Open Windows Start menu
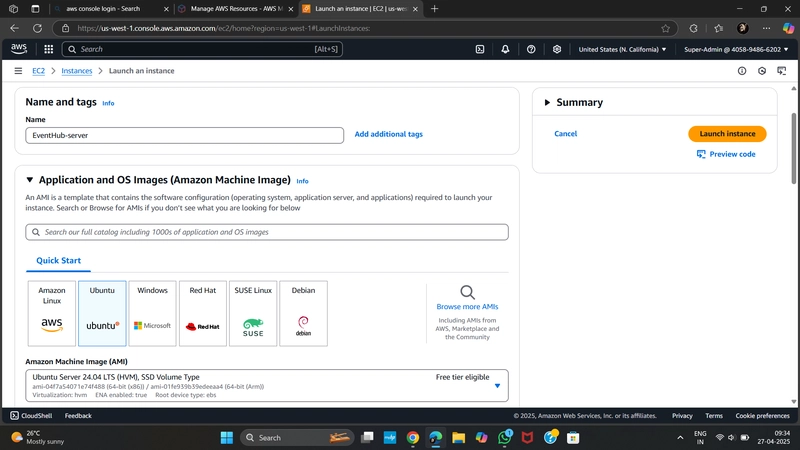 pos(227,437)
